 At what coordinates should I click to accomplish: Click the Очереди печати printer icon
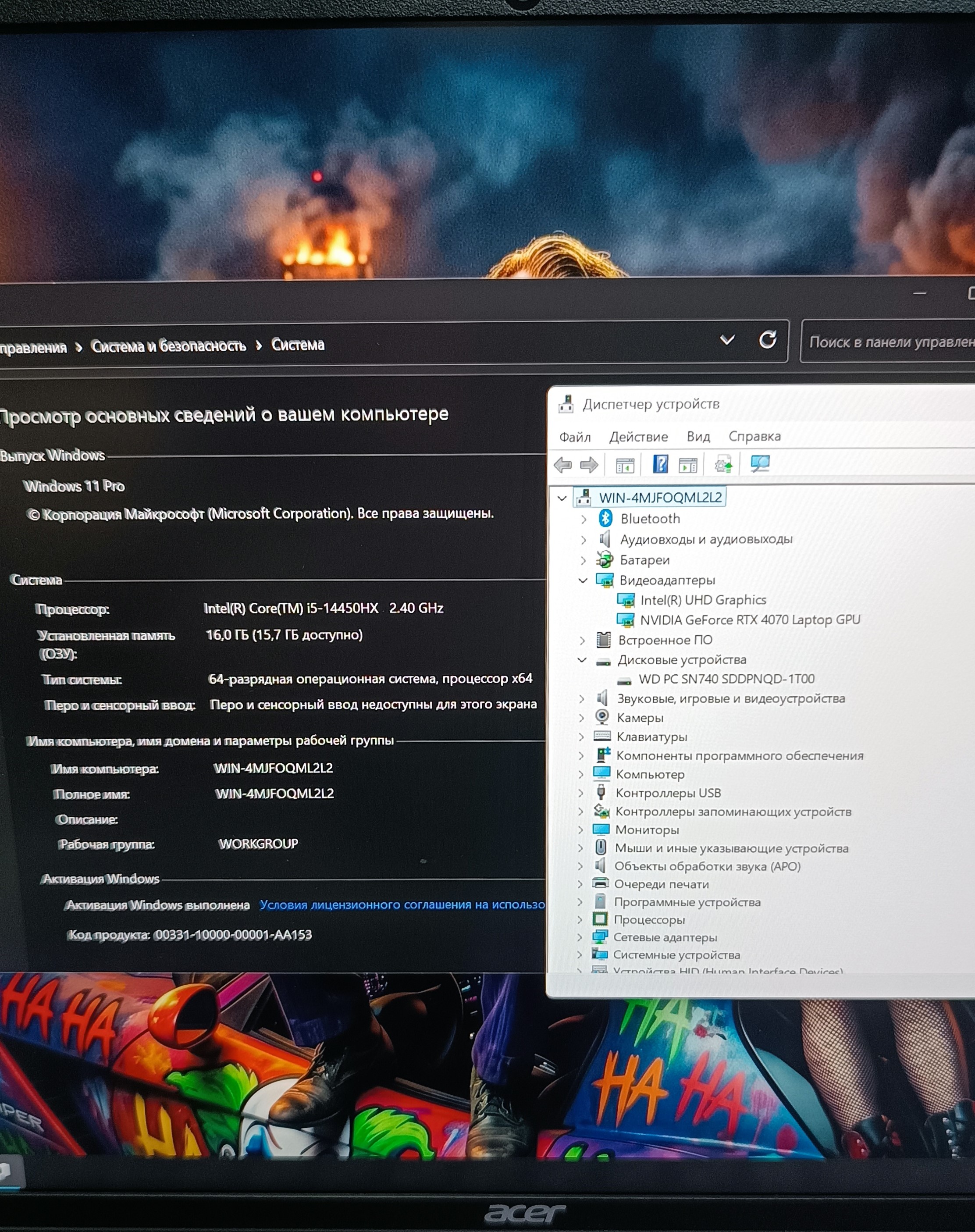pyautogui.click(x=601, y=883)
